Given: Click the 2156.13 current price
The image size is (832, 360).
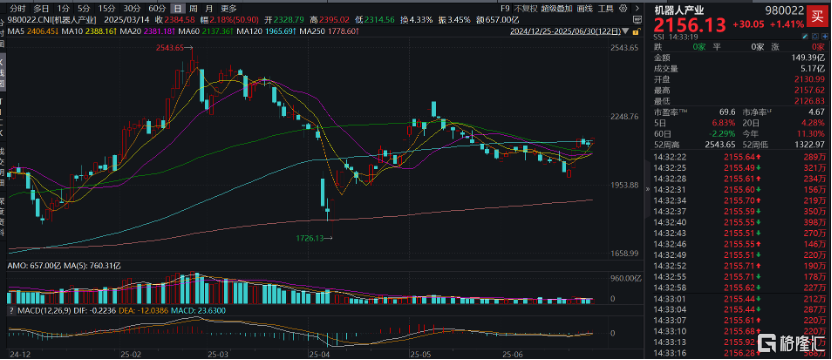Looking at the screenshot, I should click(x=690, y=25).
